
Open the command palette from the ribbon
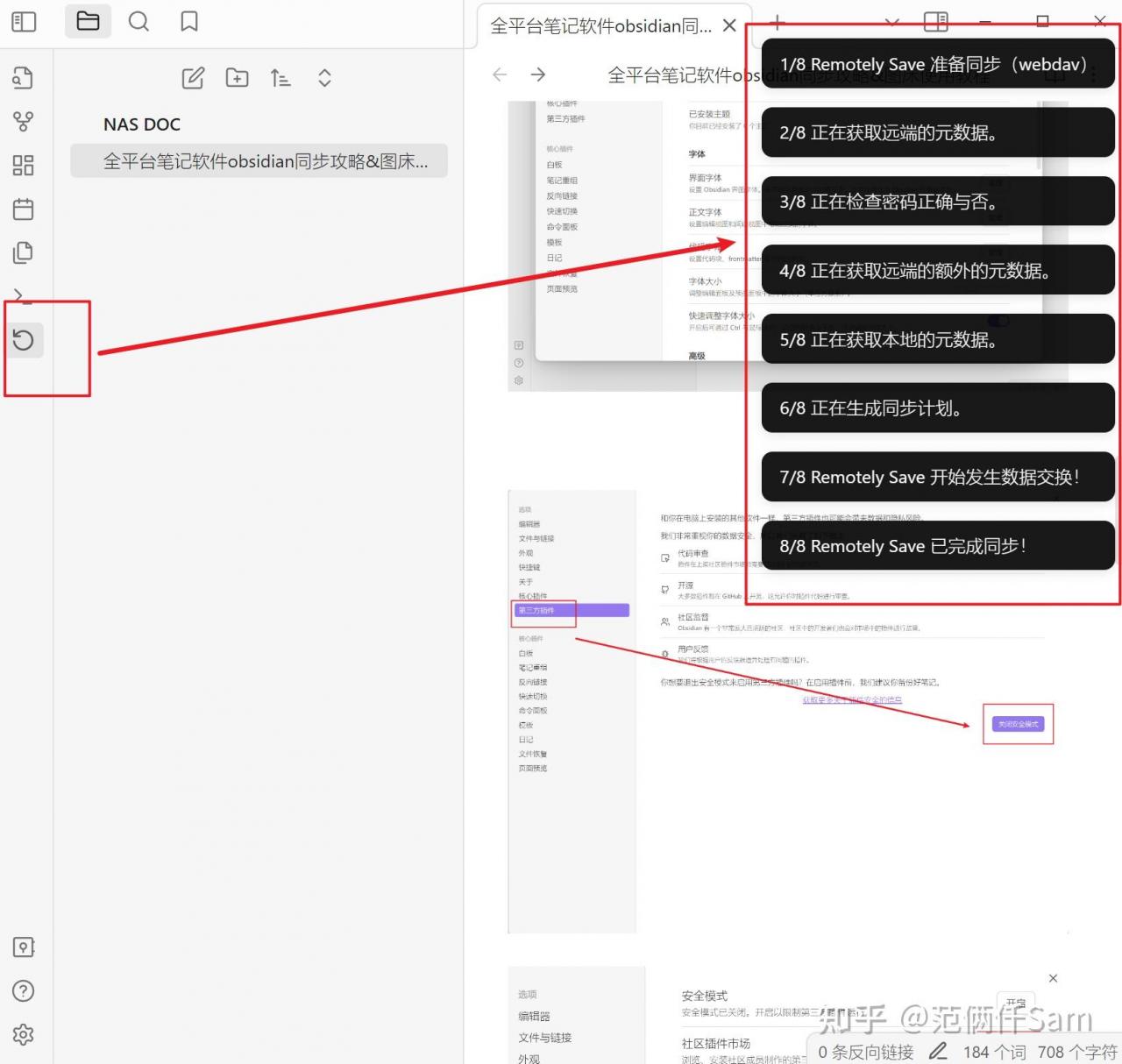click(24, 295)
